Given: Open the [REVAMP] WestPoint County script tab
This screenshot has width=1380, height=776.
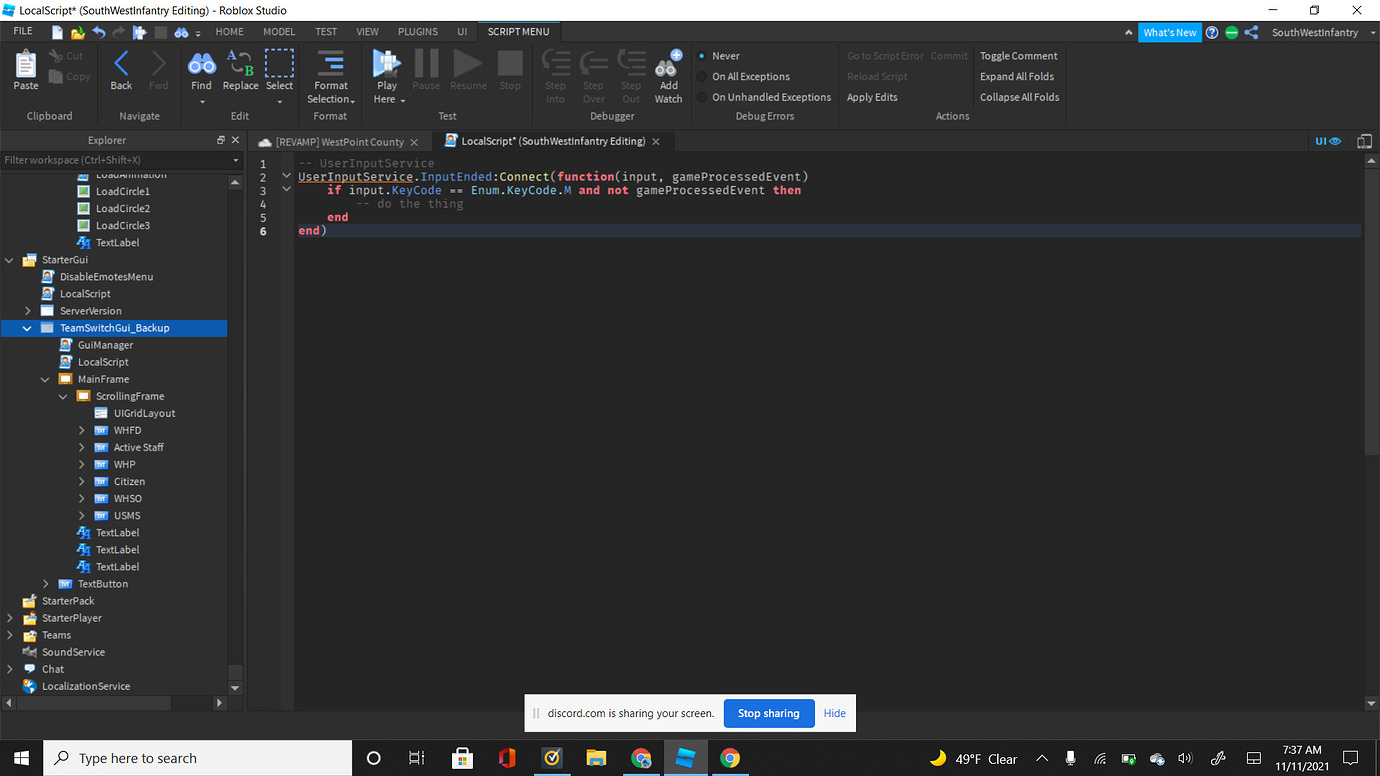Looking at the screenshot, I should [x=340, y=141].
